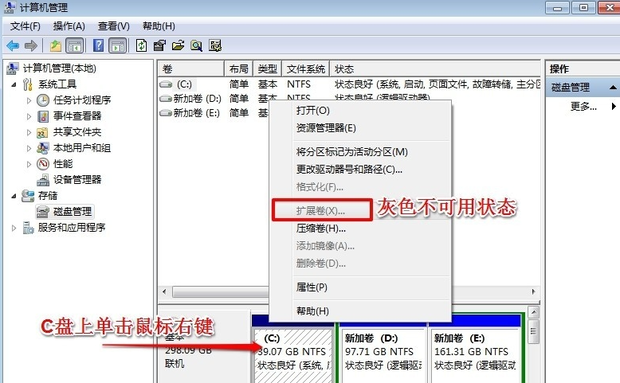
Task: Choose 将分区标记为活动分区(M)
Action: [360, 152]
